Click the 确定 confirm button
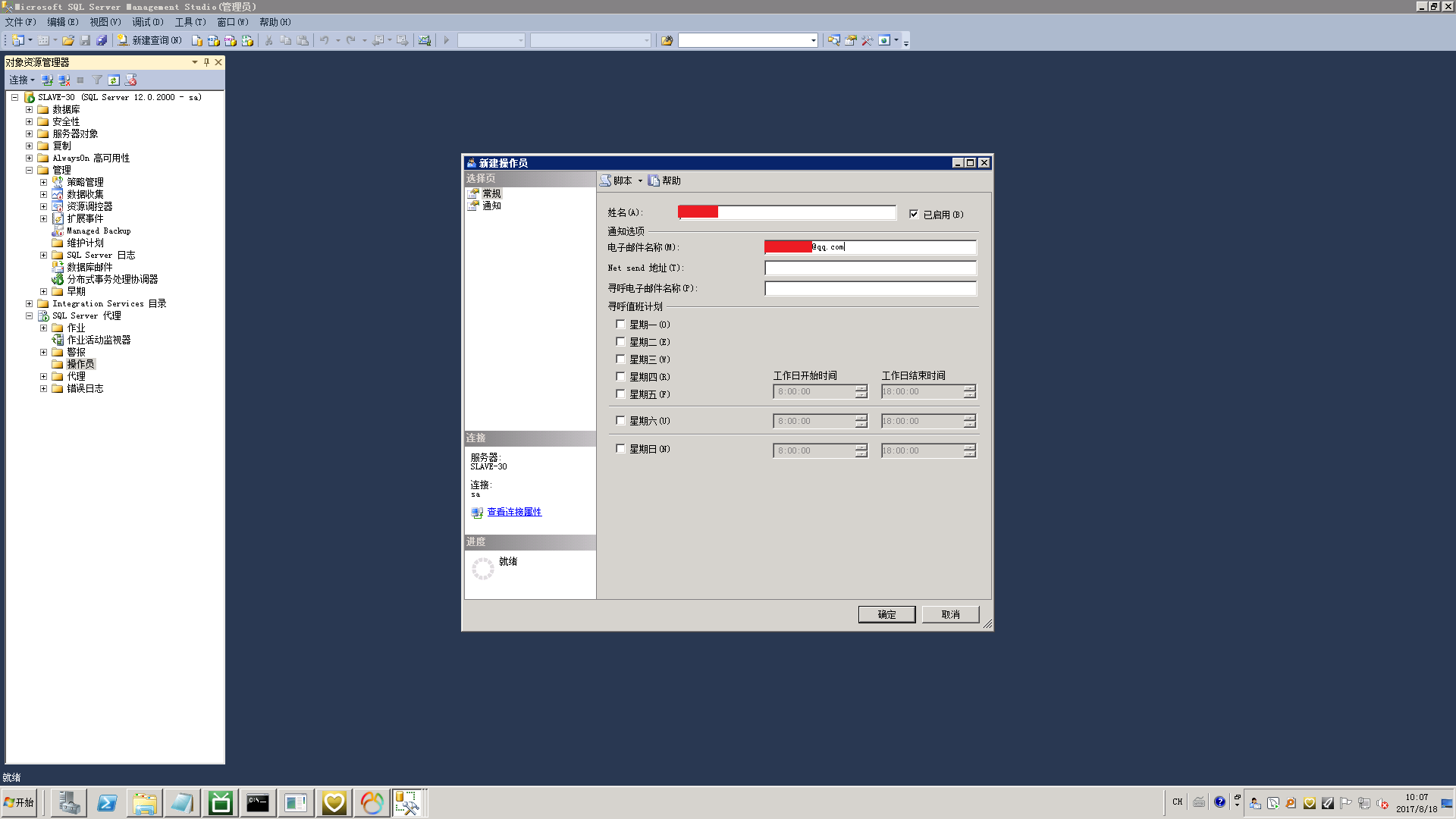1456x819 pixels. [886, 614]
